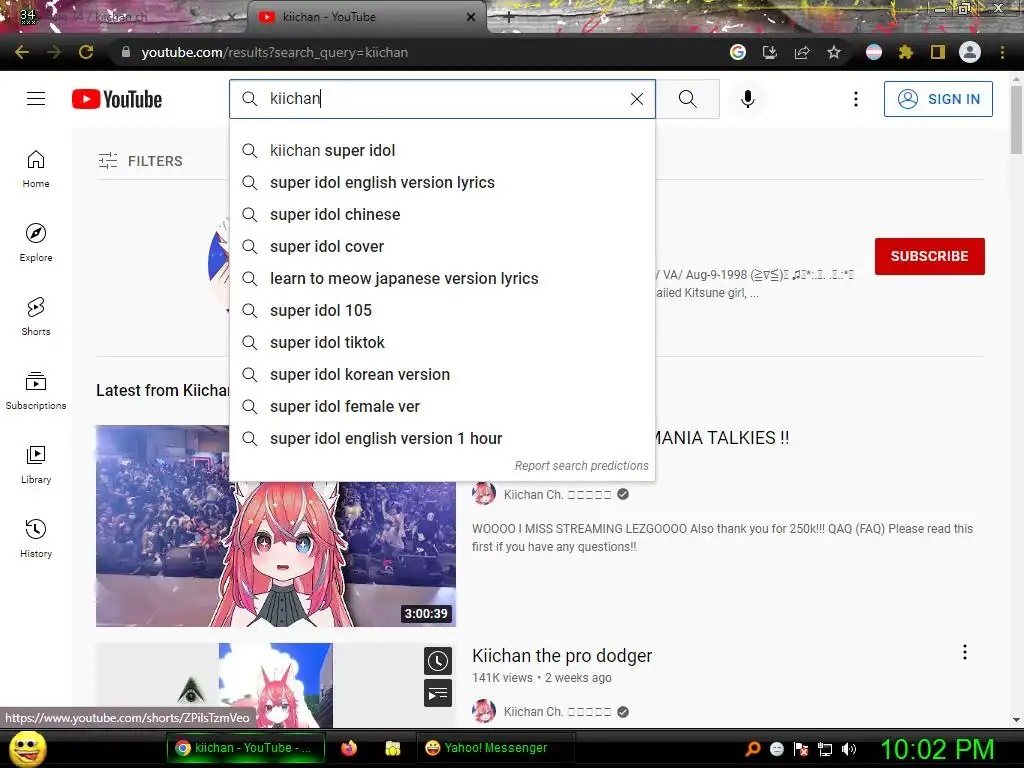This screenshot has width=1024, height=768.
Task: Click the install app icon in address bar
Action: tap(770, 52)
